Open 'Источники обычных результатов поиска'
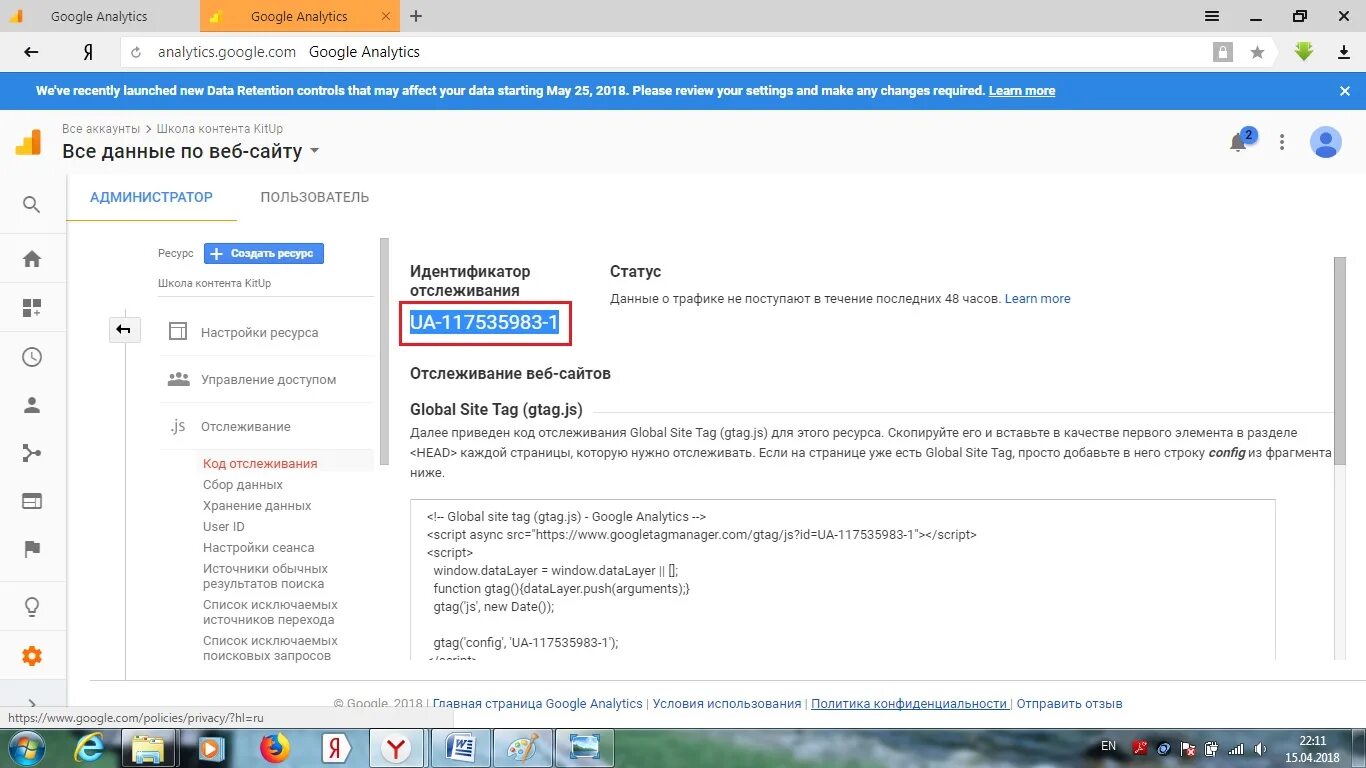Screen dimensions: 1366x768 [x=264, y=576]
